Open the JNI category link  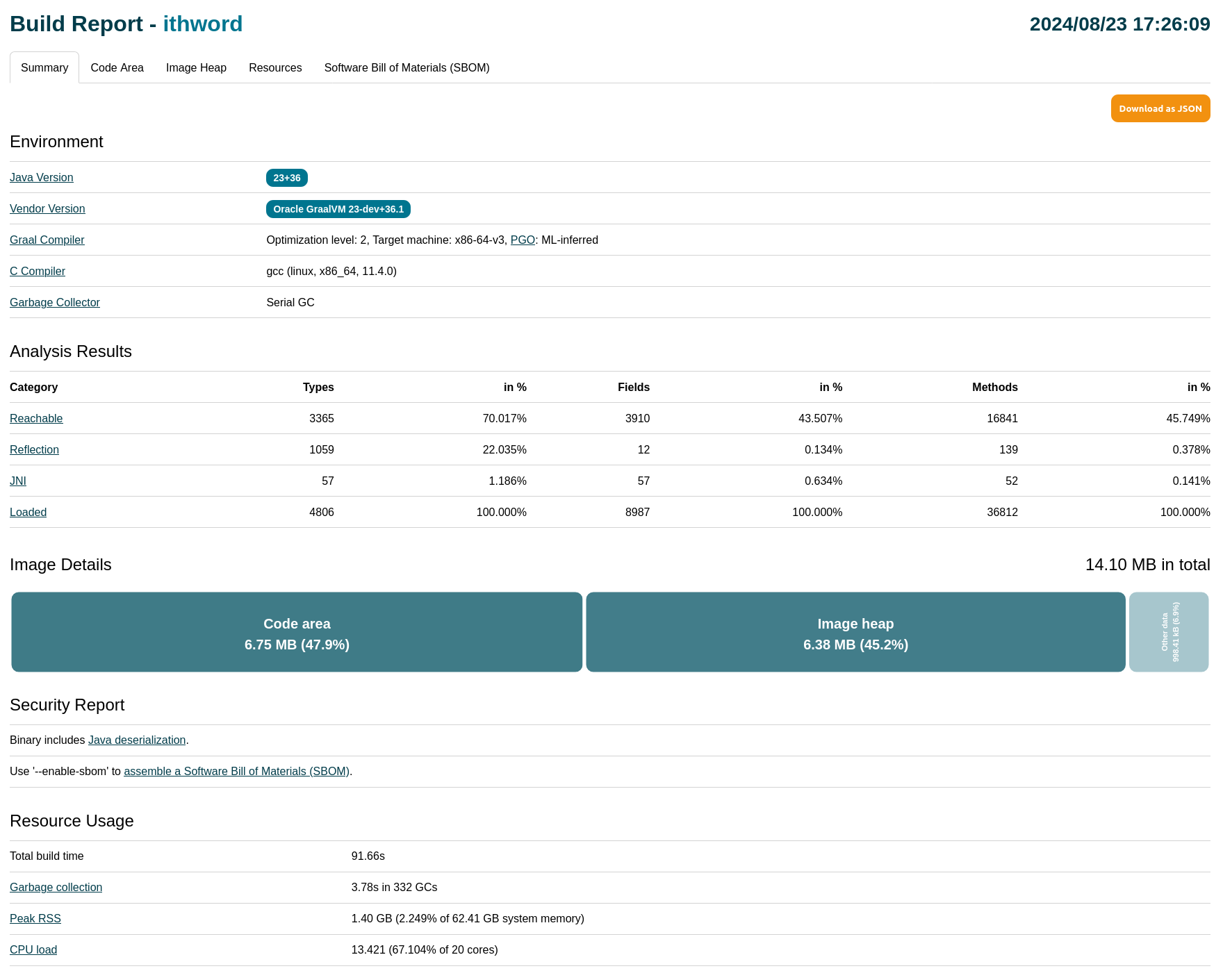click(x=18, y=481)
